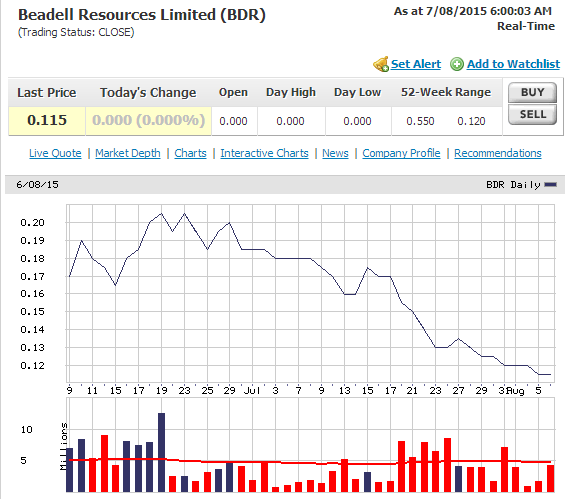Screen dimensions: 566x499
Task: Click the chart date label 6/08/15
Action: pyautogui.click(x=37, y=185)
